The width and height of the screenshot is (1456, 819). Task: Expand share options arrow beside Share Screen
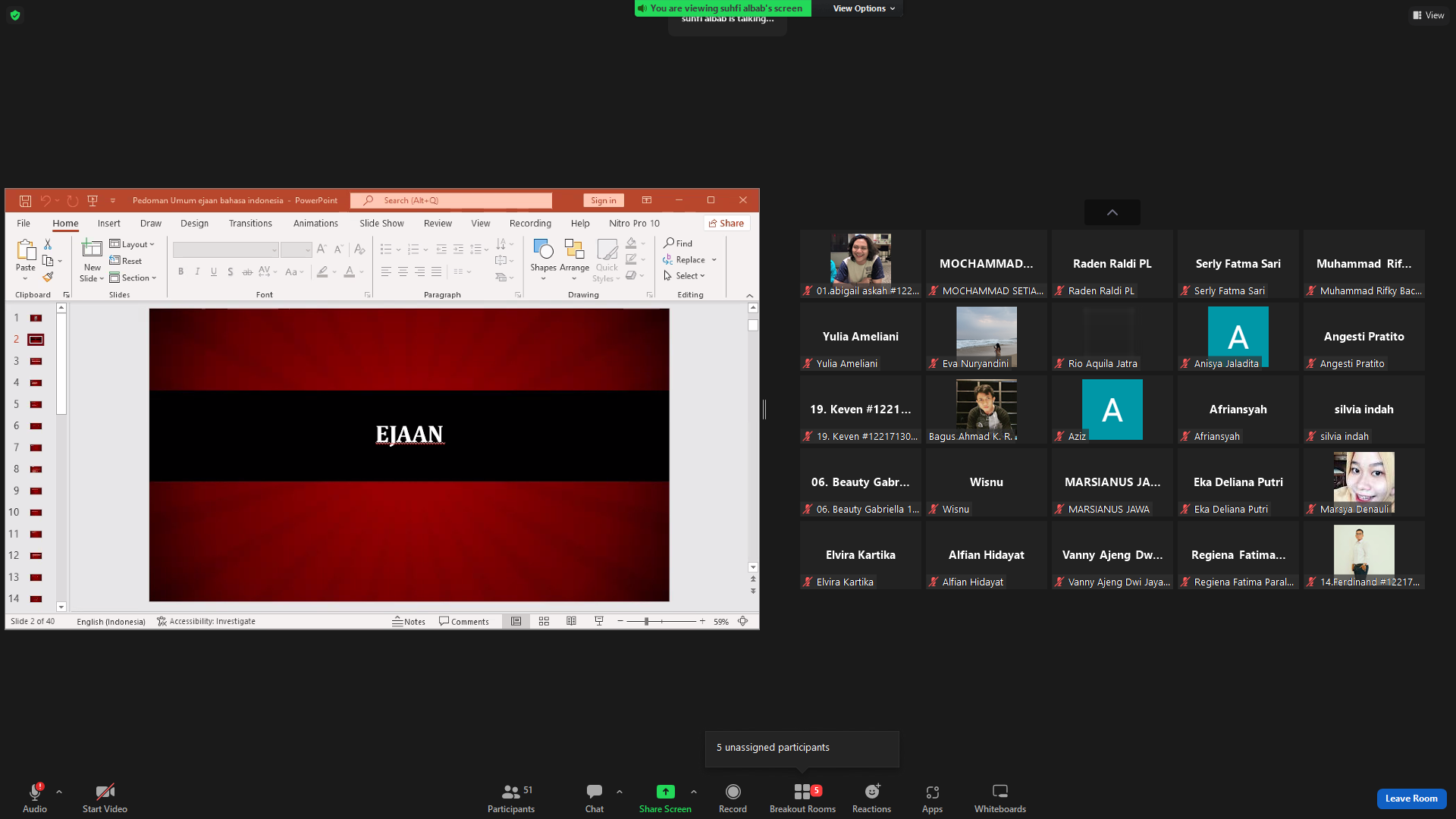pyautogui.click(x=693, y=792)
